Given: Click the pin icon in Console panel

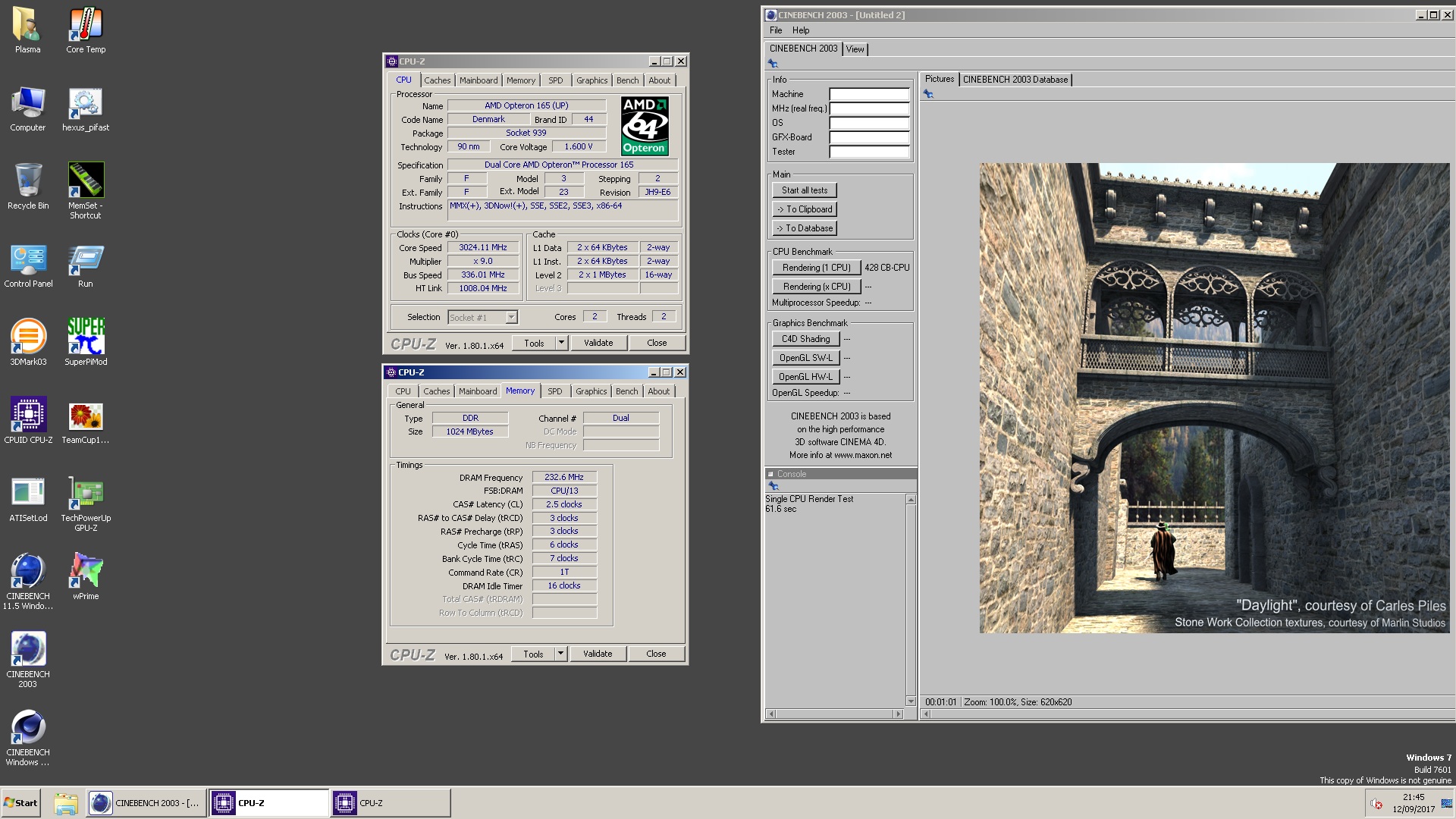Looking at the screenshot, I should click(x=773, y=486).
